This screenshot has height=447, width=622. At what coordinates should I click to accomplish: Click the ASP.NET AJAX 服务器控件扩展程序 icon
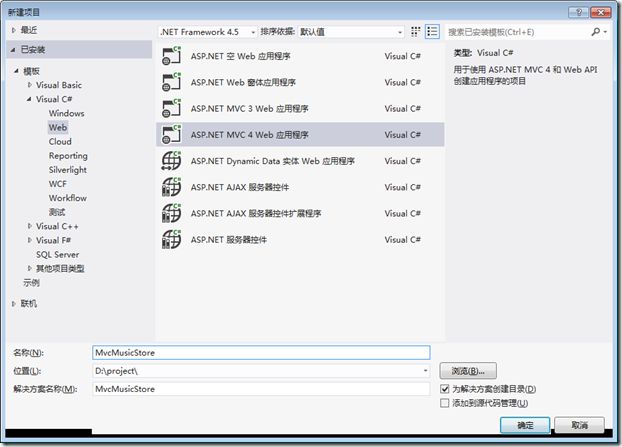(x=171, y=213)
